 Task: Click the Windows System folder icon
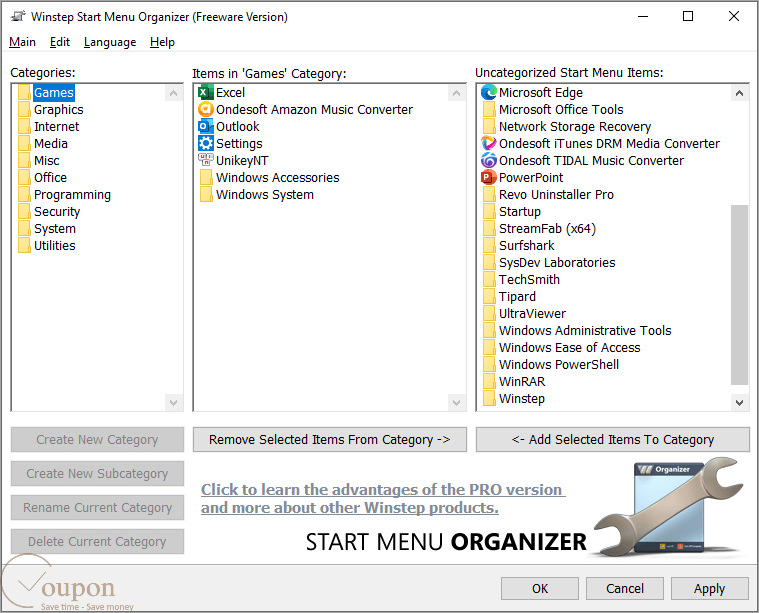point(206,194)
